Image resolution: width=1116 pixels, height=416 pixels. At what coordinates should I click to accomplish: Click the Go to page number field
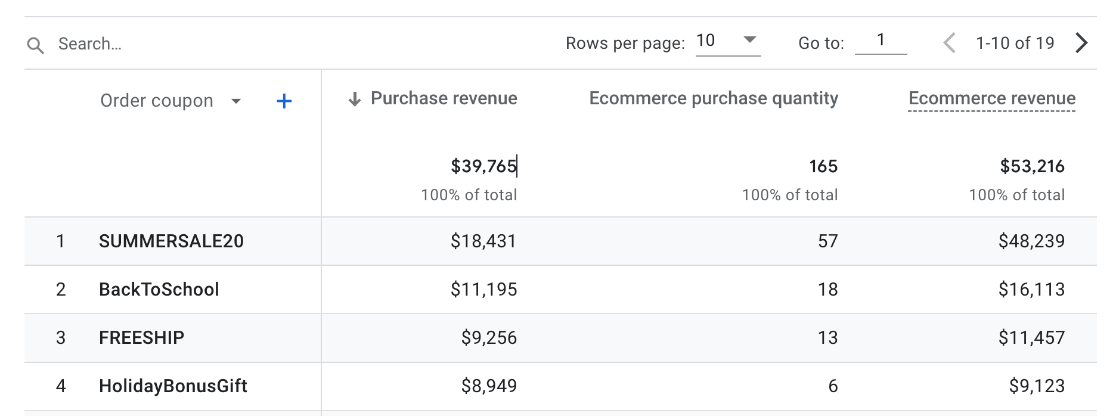881,41
